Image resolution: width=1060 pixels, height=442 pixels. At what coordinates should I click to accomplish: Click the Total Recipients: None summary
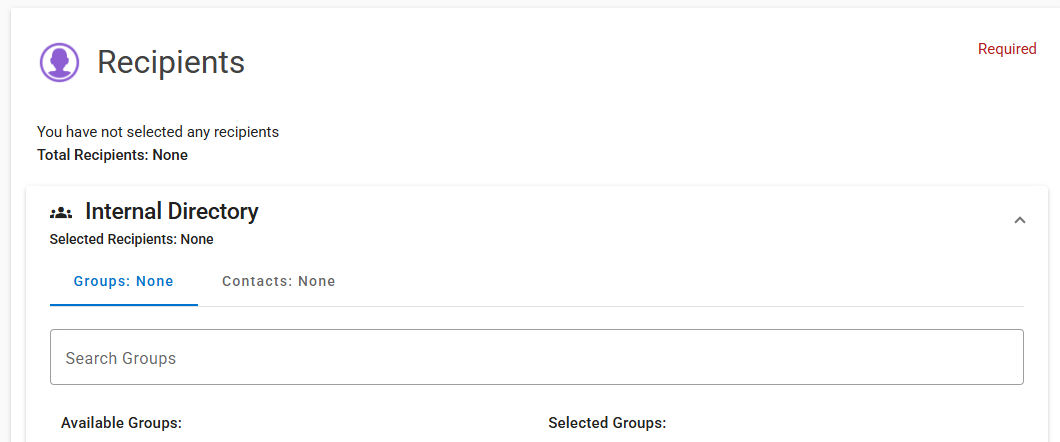click(x=112, y=155)
